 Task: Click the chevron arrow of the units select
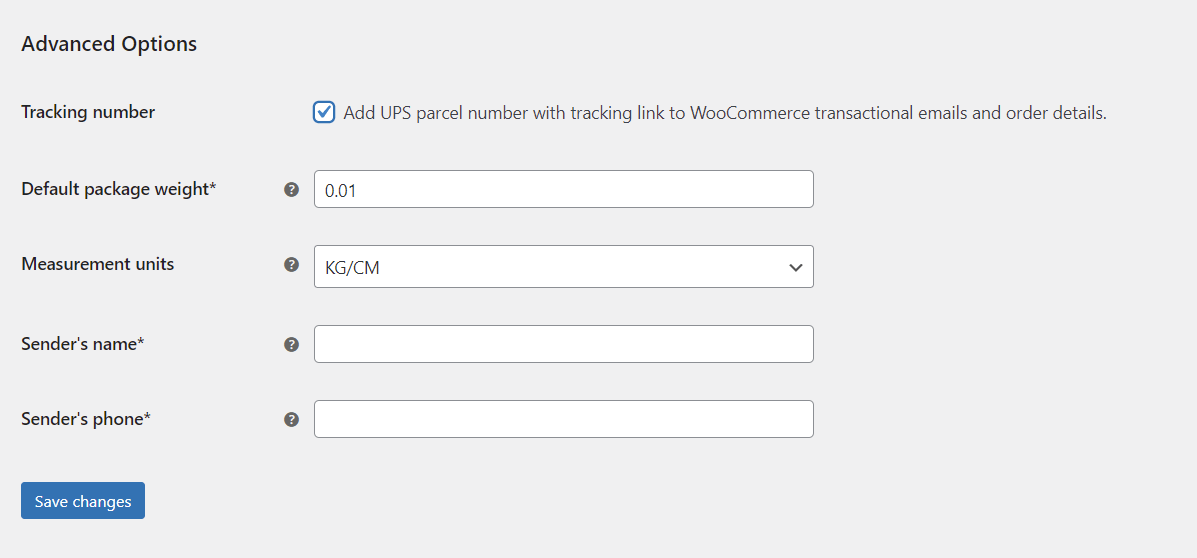point(796,267)
